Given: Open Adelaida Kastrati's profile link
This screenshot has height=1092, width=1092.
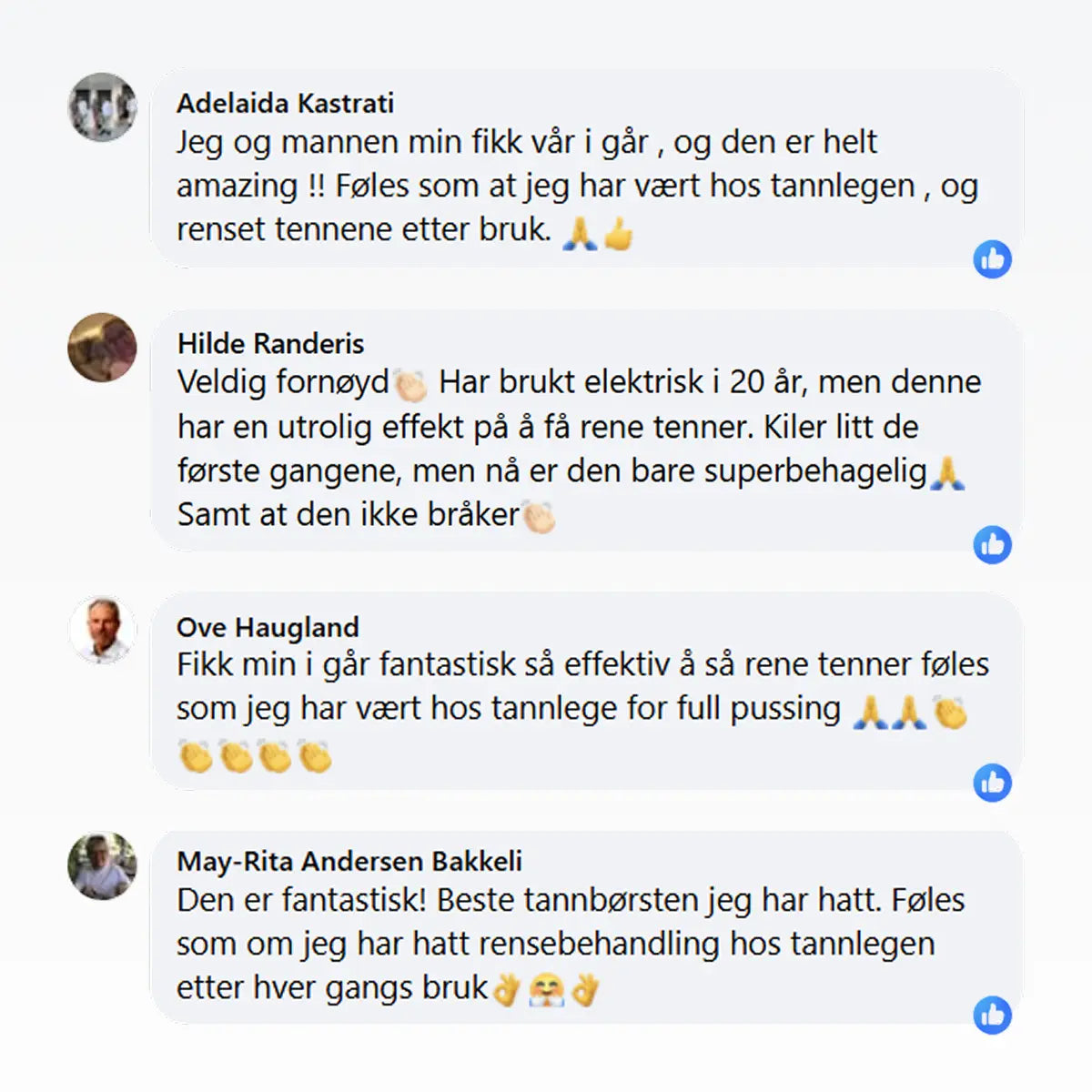Looking at the screenshot, I should [287, 102].
